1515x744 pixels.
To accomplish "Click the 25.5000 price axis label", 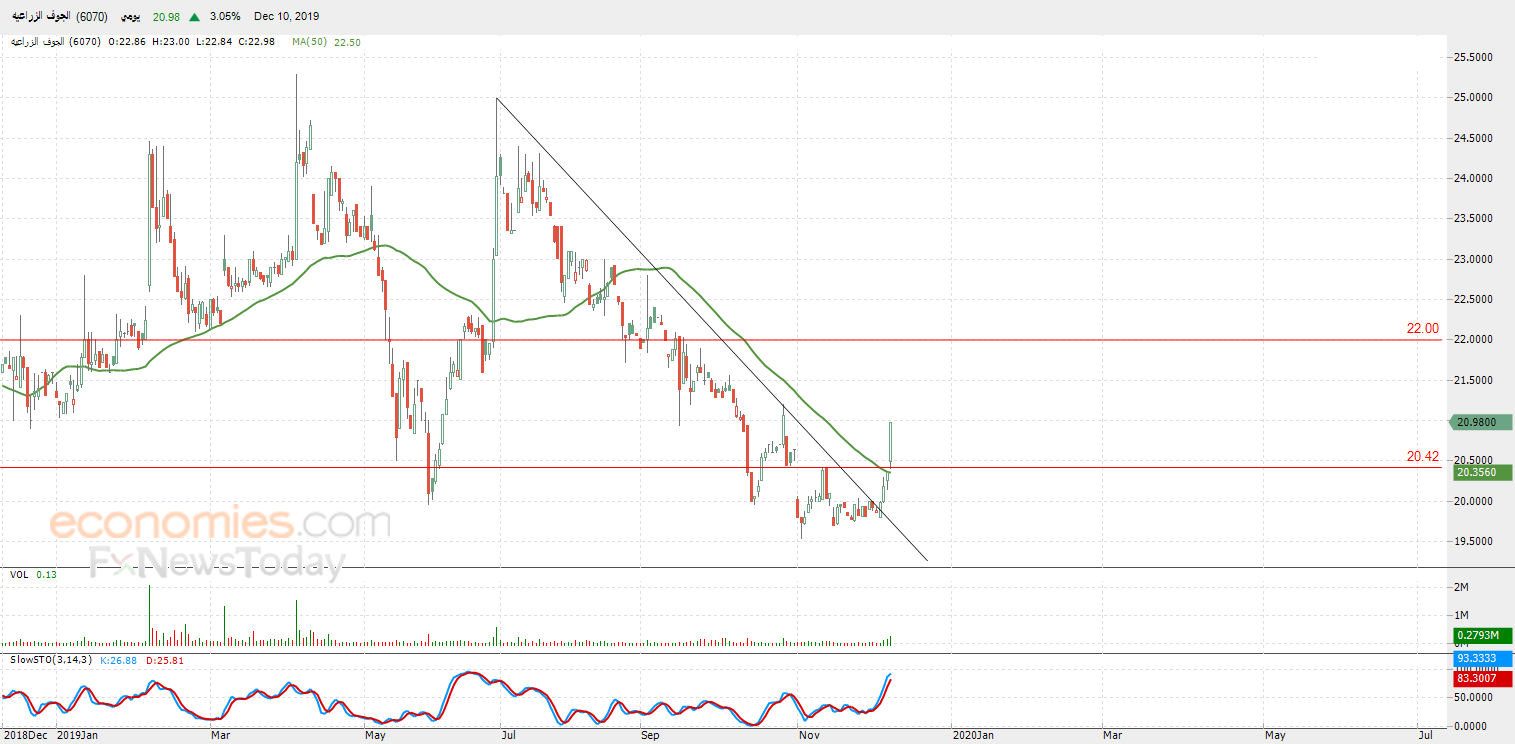I will pyautogui.click(x=1473, y=57).
